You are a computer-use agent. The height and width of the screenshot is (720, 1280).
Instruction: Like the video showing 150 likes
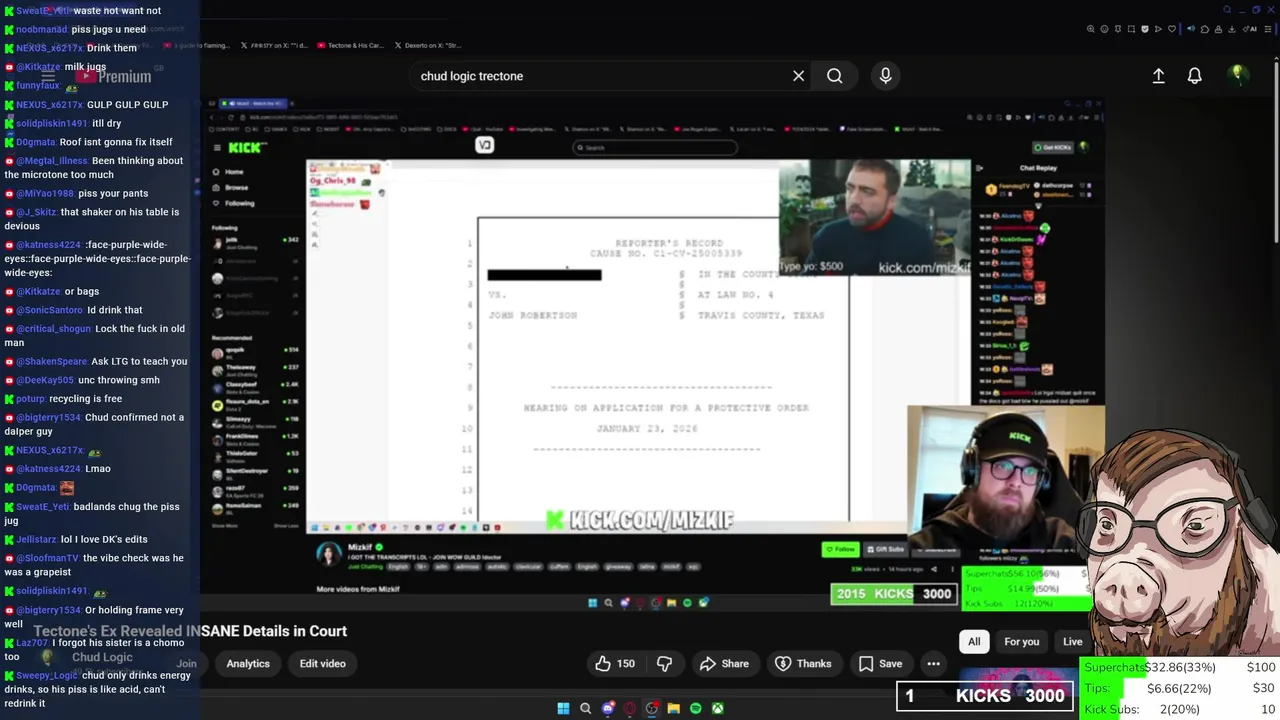click(615, 663)
